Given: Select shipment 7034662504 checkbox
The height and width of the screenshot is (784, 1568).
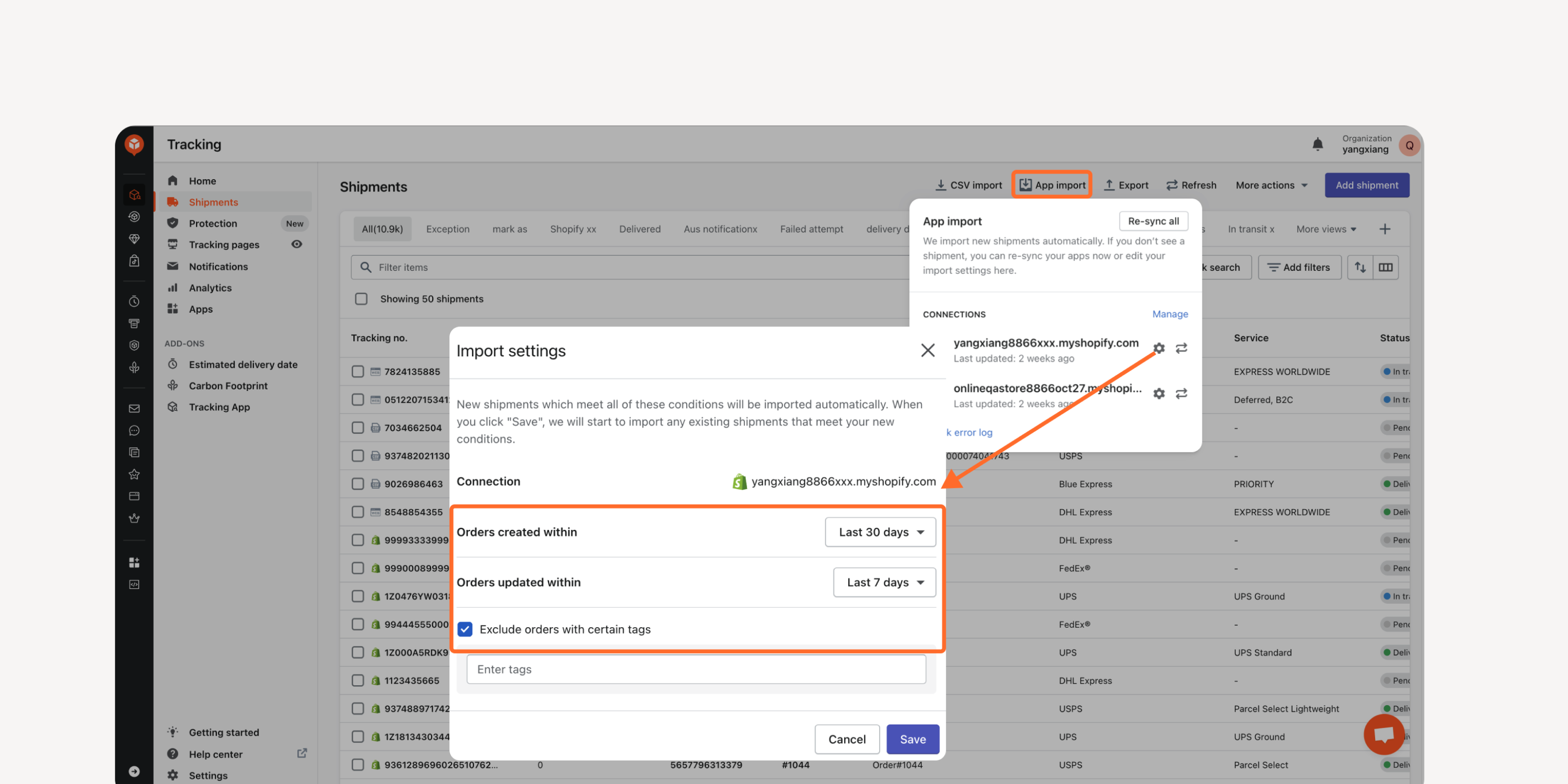Looking at the screenshot, I should (358, 428).
